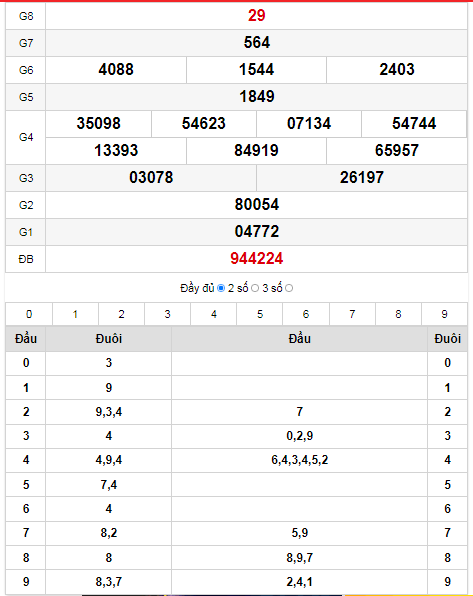The height and width of the screenshot is (596, 473).
Task: Select G6 number 4088
Action: 116,70
